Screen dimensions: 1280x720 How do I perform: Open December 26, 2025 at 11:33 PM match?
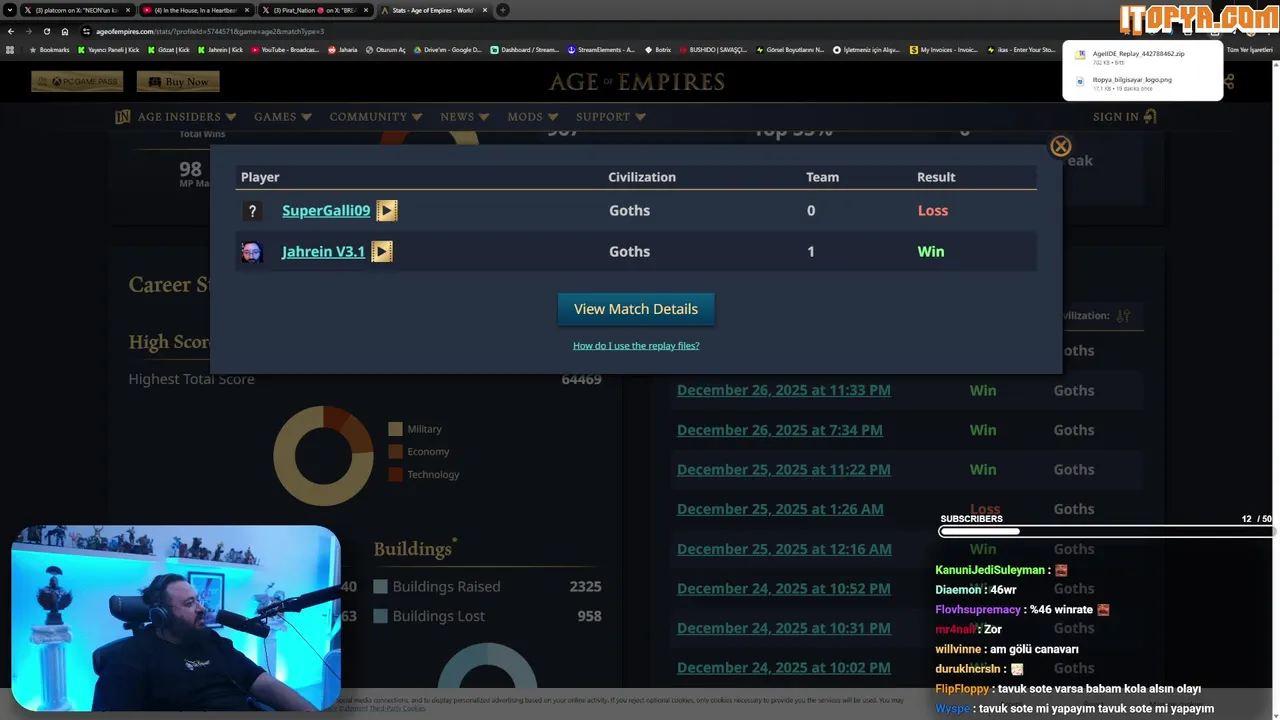point(784,390)
